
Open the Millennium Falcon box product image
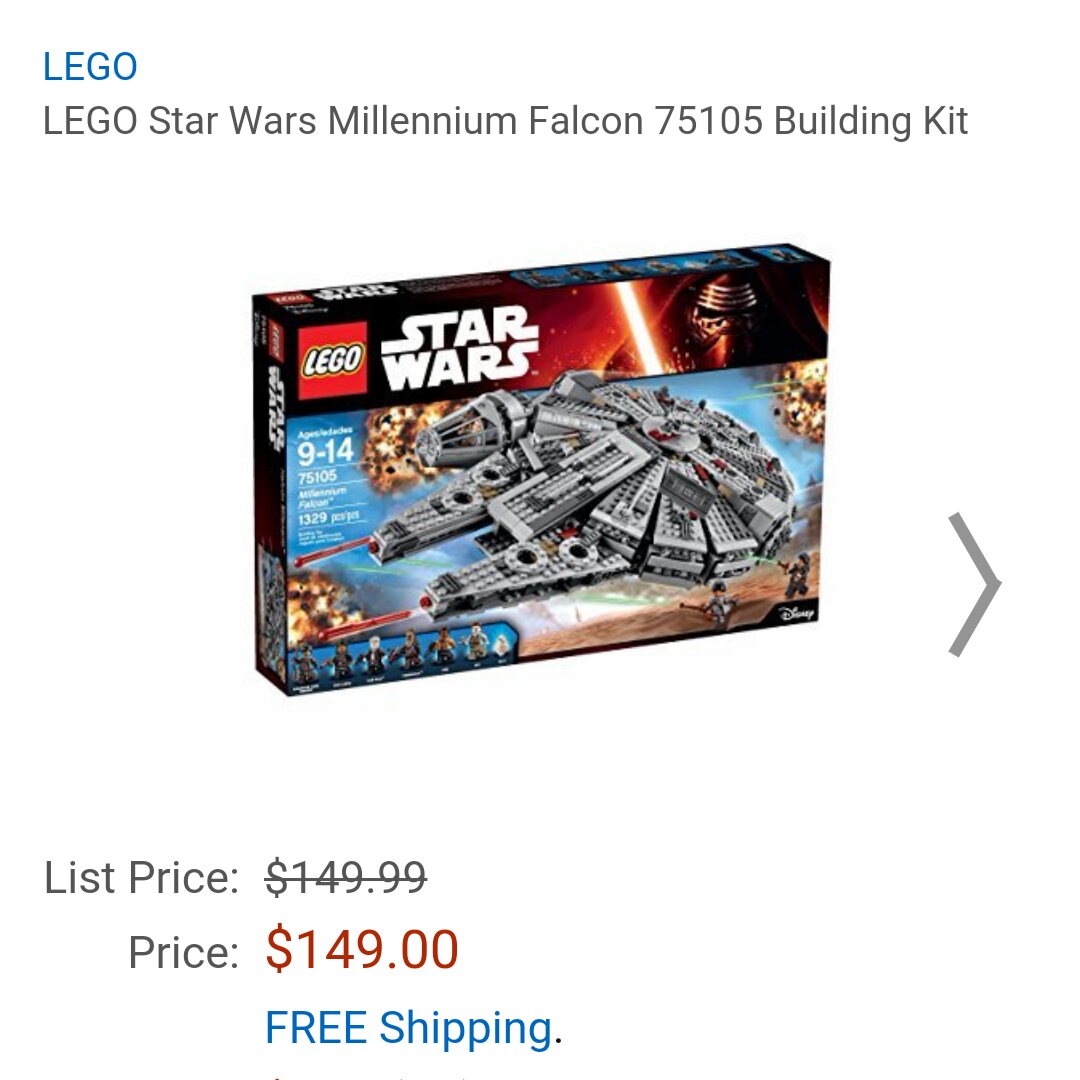click(541, 468)
